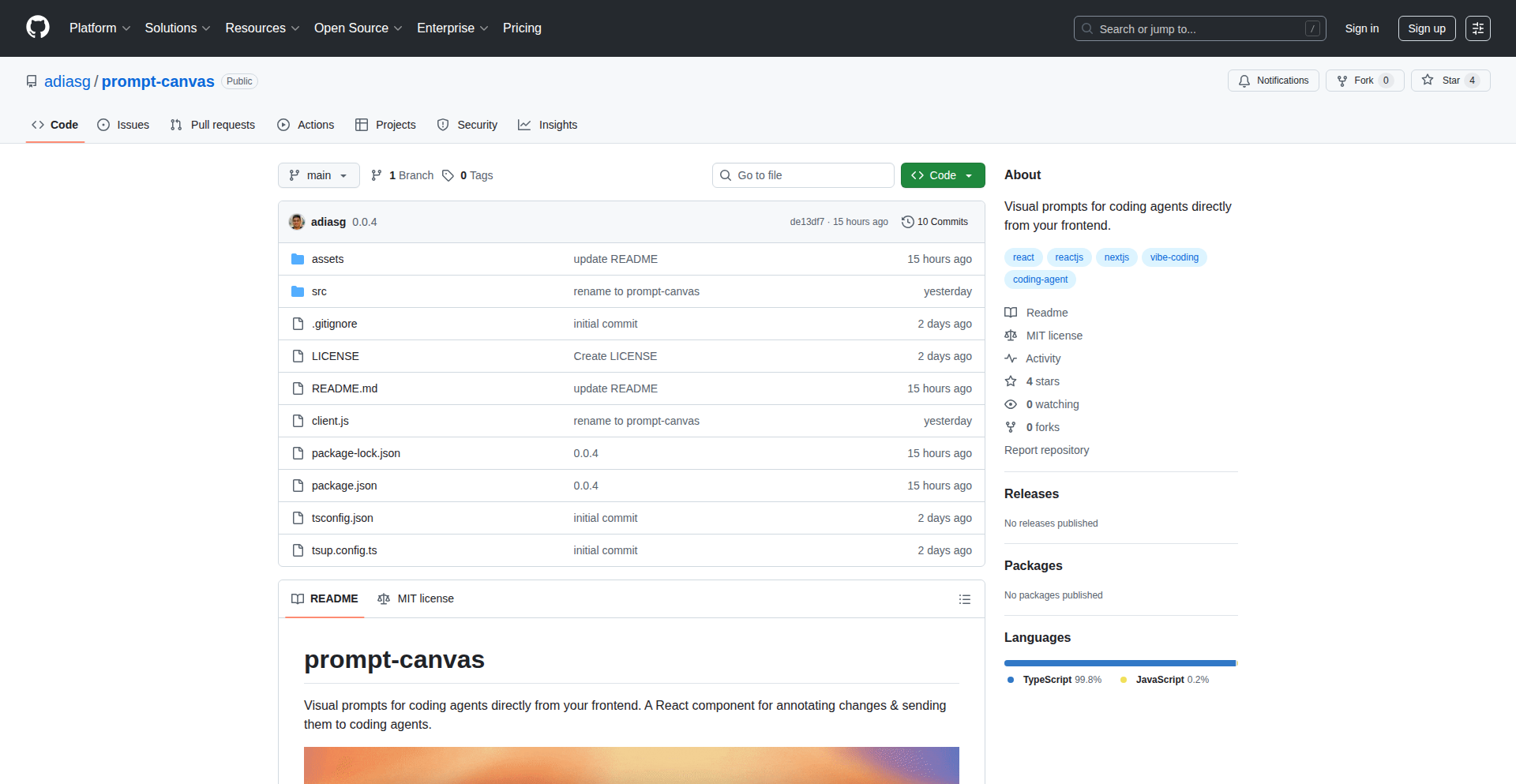Open the prompt-canvas repository link
Image resolution: width=1516 pixels, height=784 pixels.
click(158, 81)
